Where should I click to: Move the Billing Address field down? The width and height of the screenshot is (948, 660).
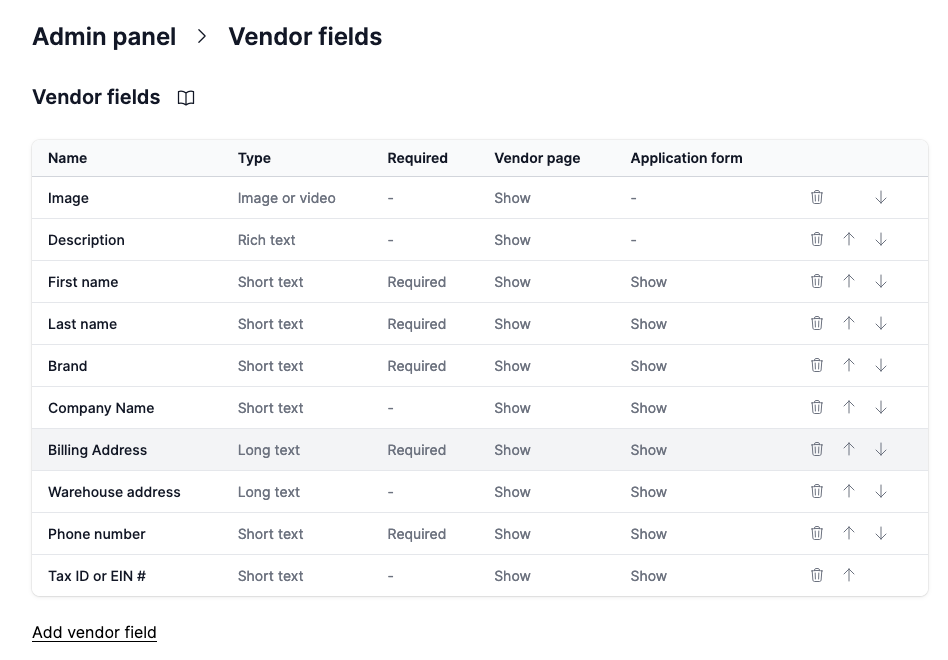(881, 449)
